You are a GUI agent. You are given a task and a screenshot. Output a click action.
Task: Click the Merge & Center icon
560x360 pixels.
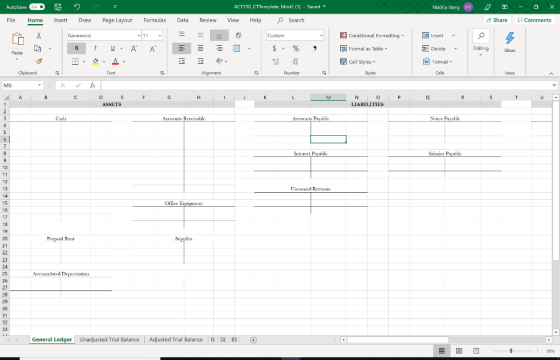pyautogui.click(x=237, y=48)
